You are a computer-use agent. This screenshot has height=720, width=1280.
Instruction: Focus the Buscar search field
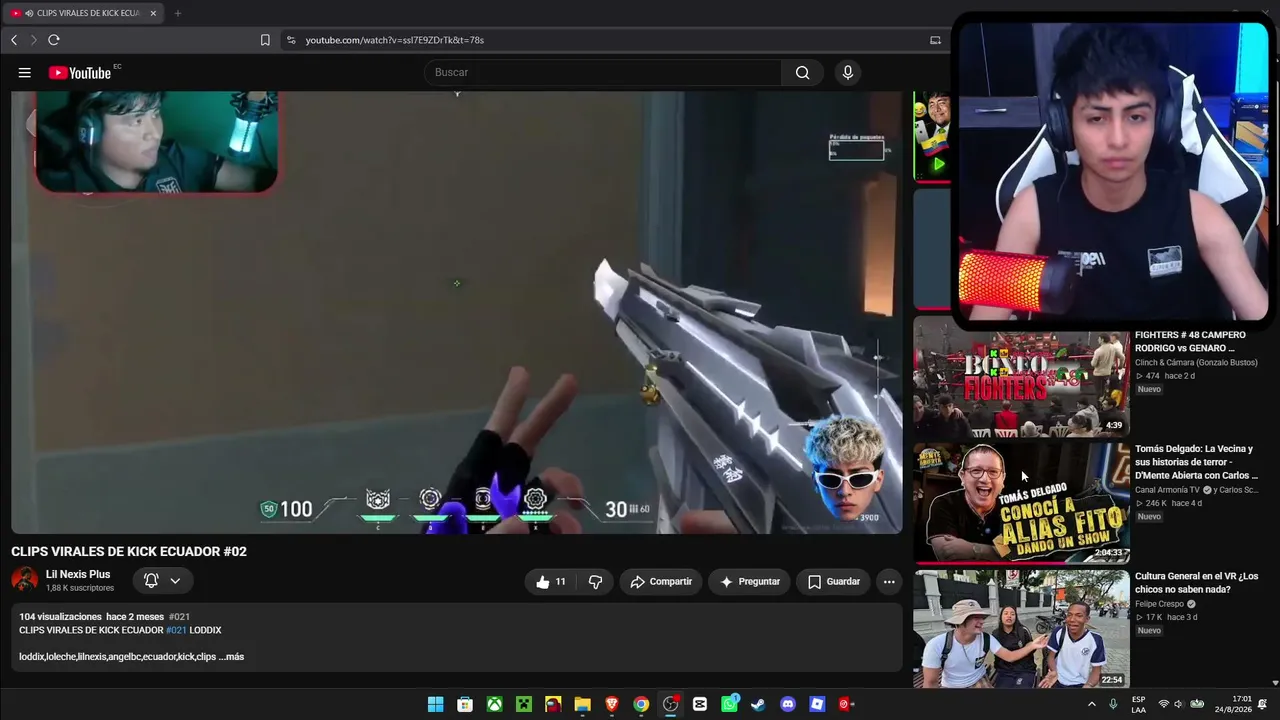(603, 72)
